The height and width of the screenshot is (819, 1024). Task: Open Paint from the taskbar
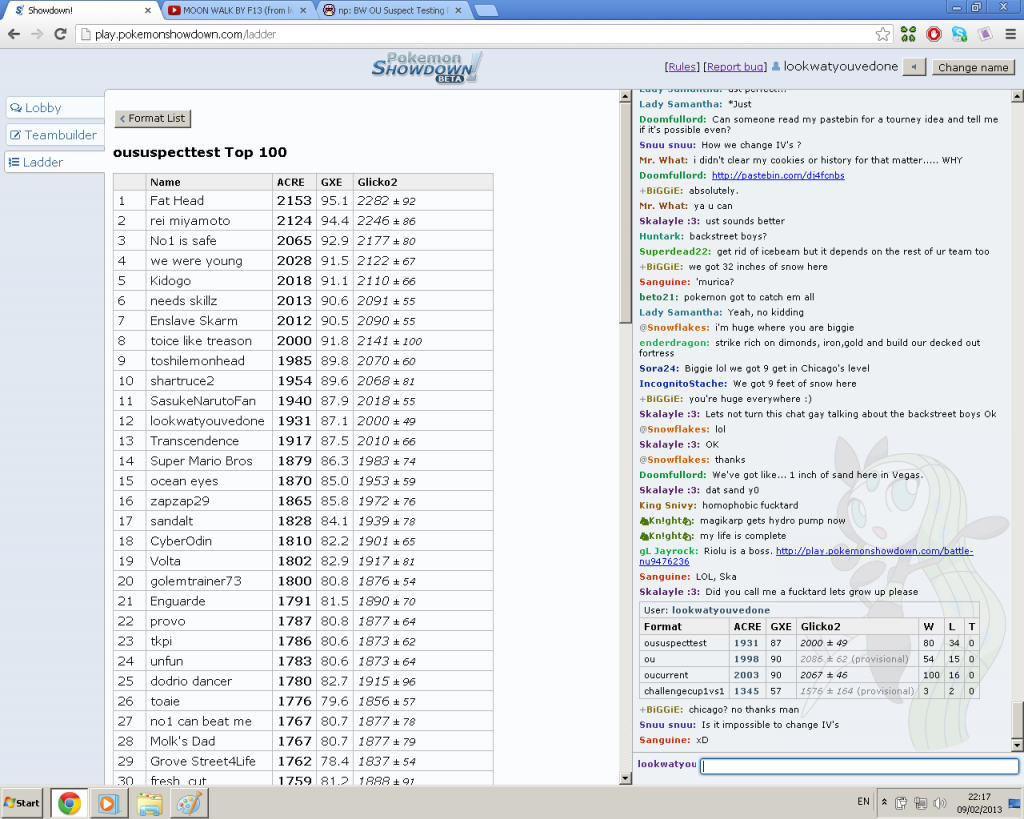click(x=188, y=802)
